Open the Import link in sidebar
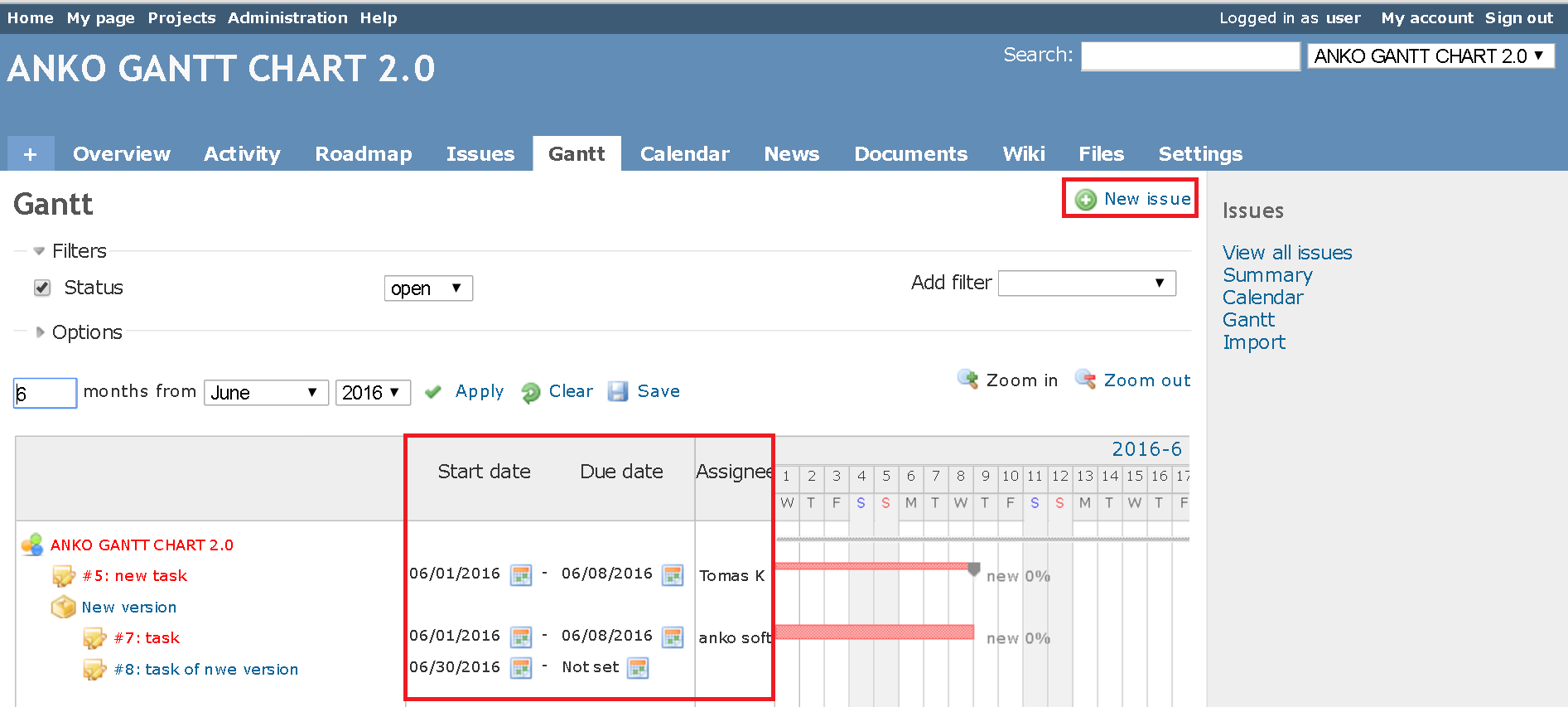 (x=1253, y=342)
